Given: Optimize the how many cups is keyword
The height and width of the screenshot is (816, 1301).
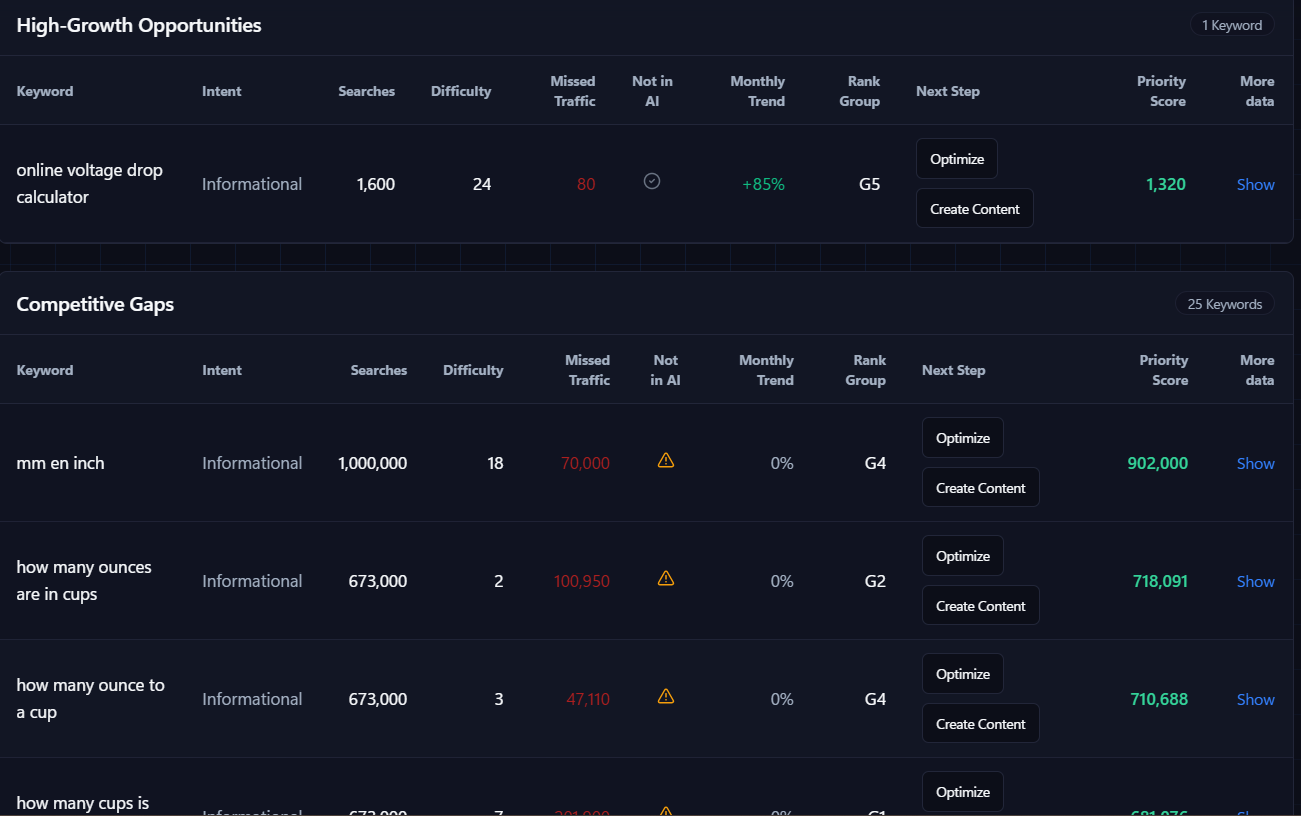Looking at the screenshot, I should point(963,792).
